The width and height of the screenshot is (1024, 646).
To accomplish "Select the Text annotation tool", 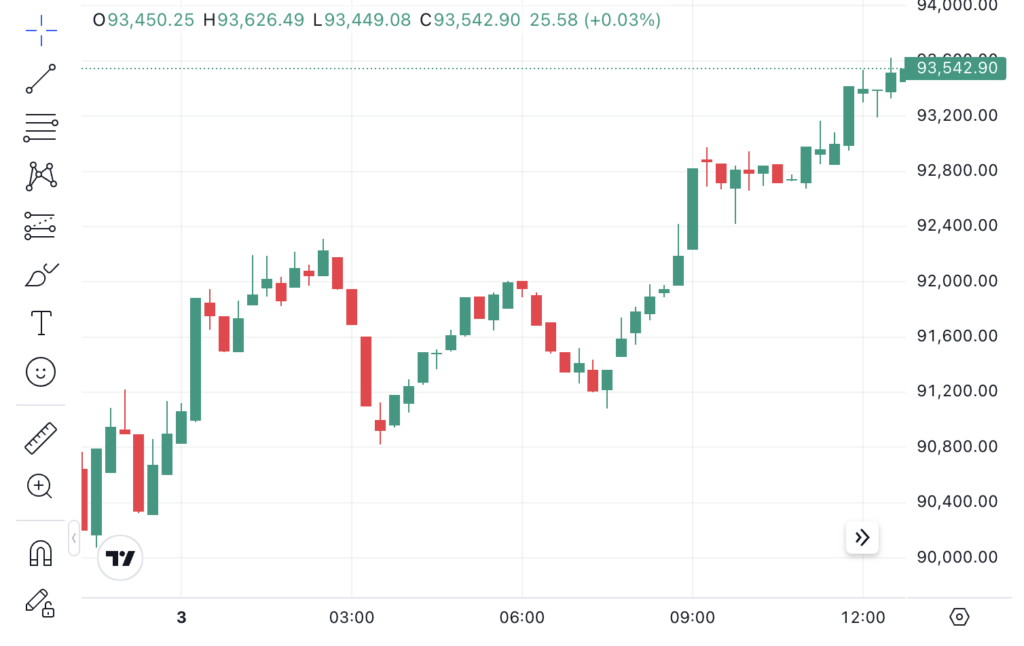I will pyautogui.click(x=41, y=323).
